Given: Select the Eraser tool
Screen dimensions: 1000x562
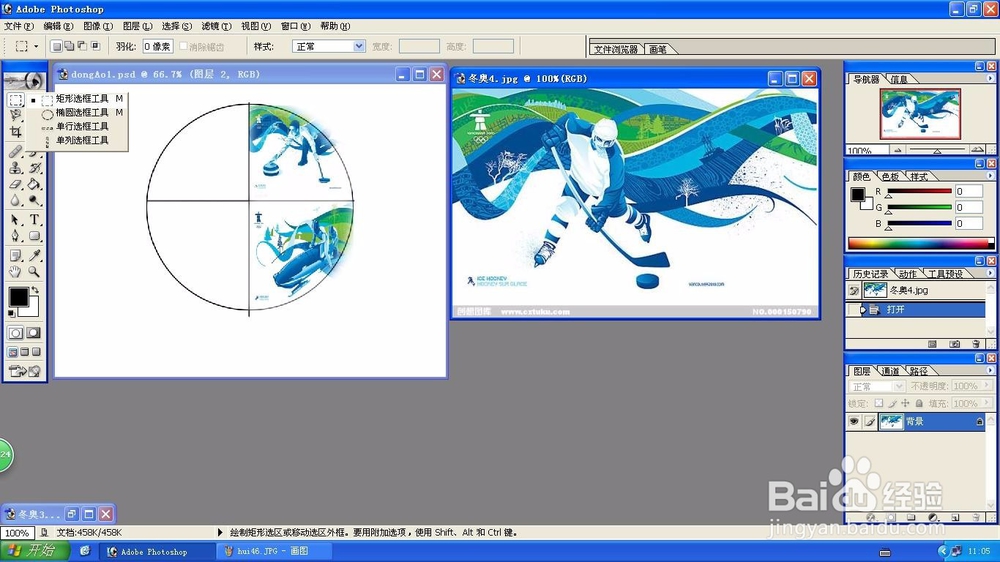Looking at the screenshot, I should tap(15, 184).
